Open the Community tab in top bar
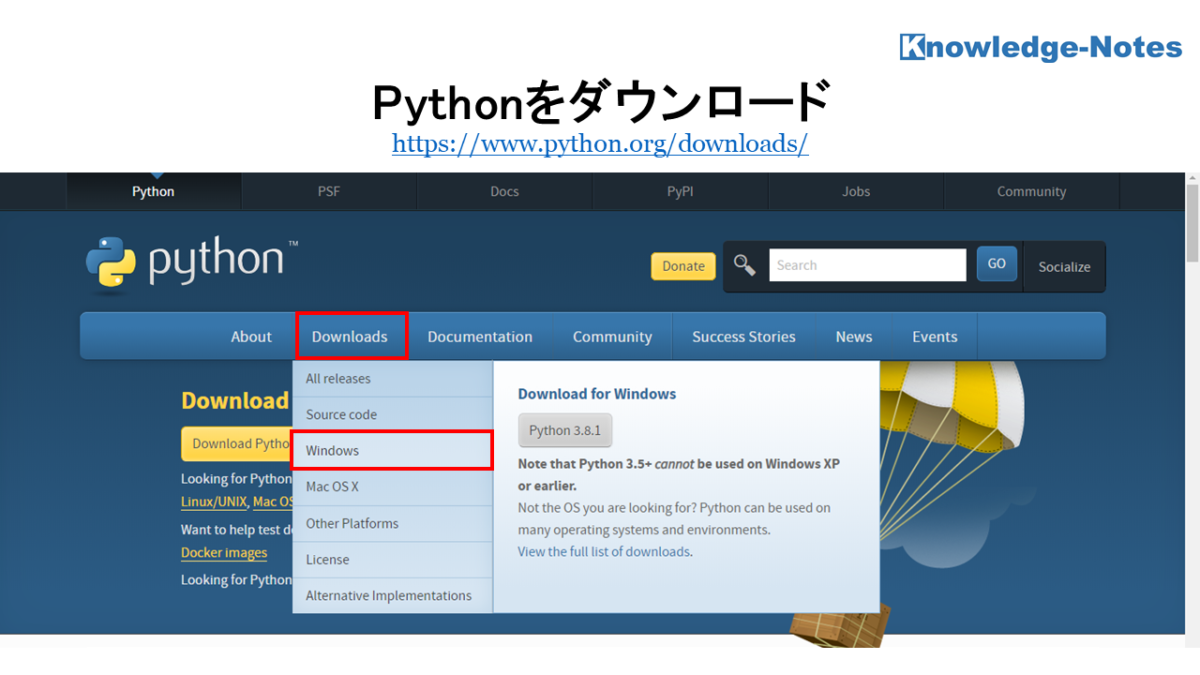The image size is (1200, 675). (1032, 191)
